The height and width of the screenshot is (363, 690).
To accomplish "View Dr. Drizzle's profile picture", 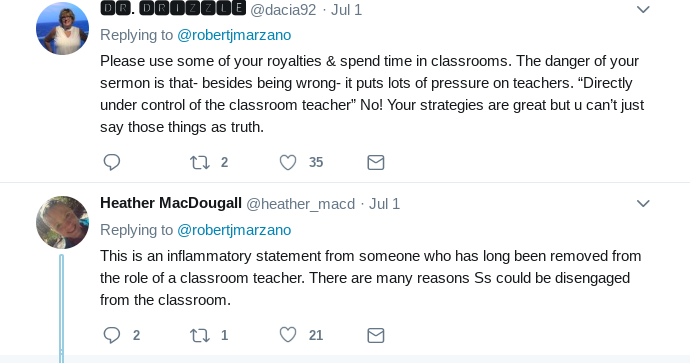I will pyautogui.click(x=62, y=28).
